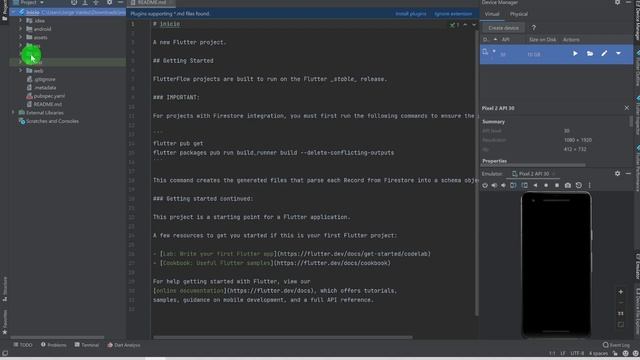The width and height of the screenshot is (640, 360).
Task: Open the device folder icon in Actions column
Action: tap(590, 53)
